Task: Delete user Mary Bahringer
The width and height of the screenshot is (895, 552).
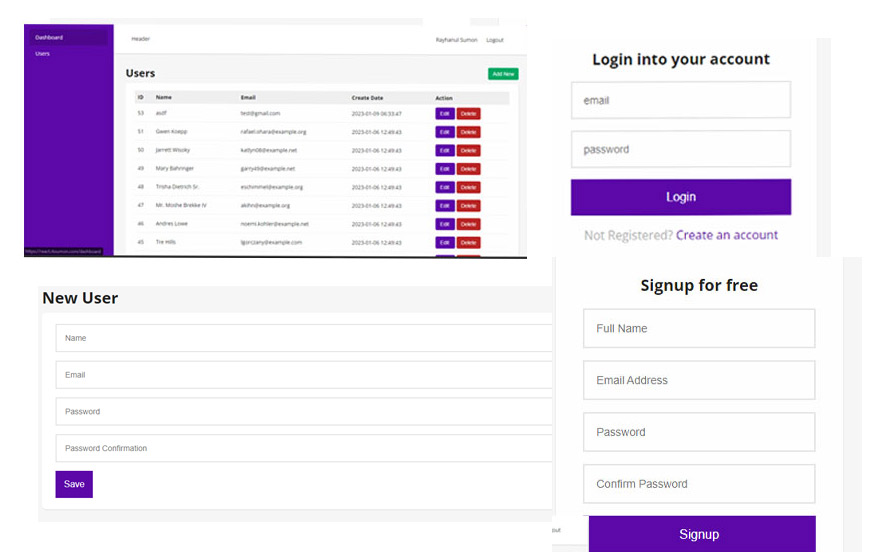Action: point(468,169)
